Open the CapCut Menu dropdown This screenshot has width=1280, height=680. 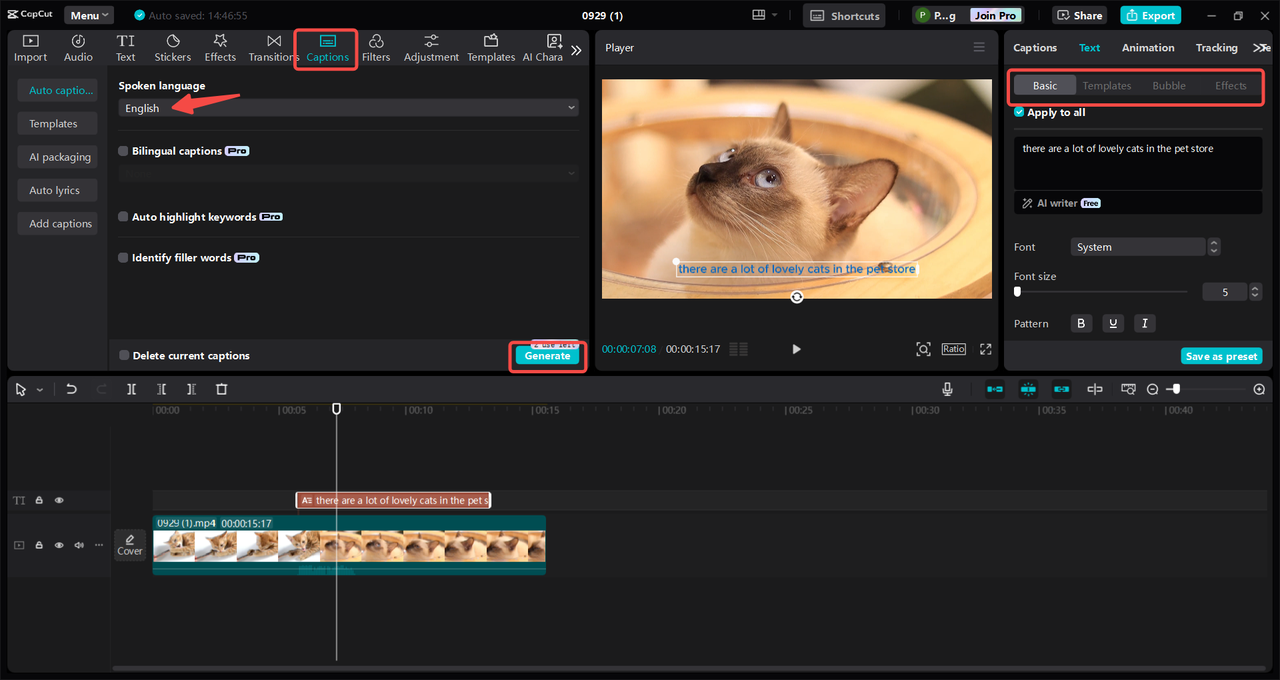[x=89, y=15]
